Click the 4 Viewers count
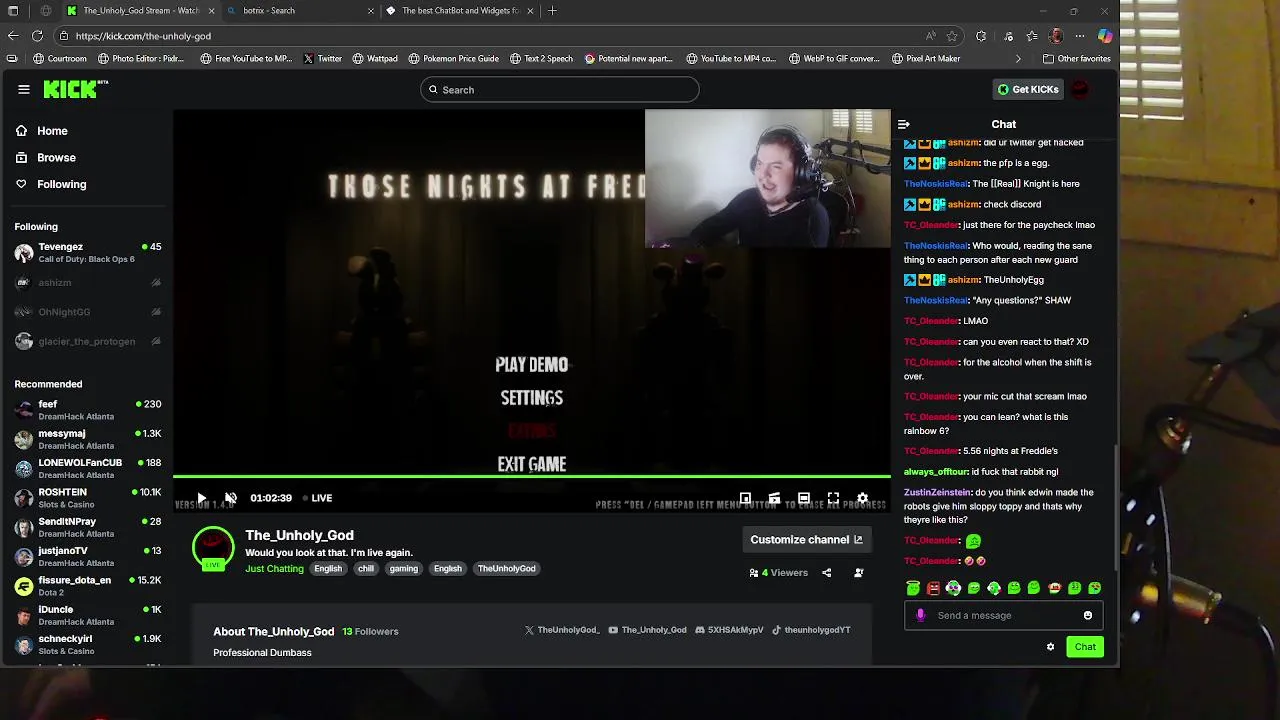 778,573
